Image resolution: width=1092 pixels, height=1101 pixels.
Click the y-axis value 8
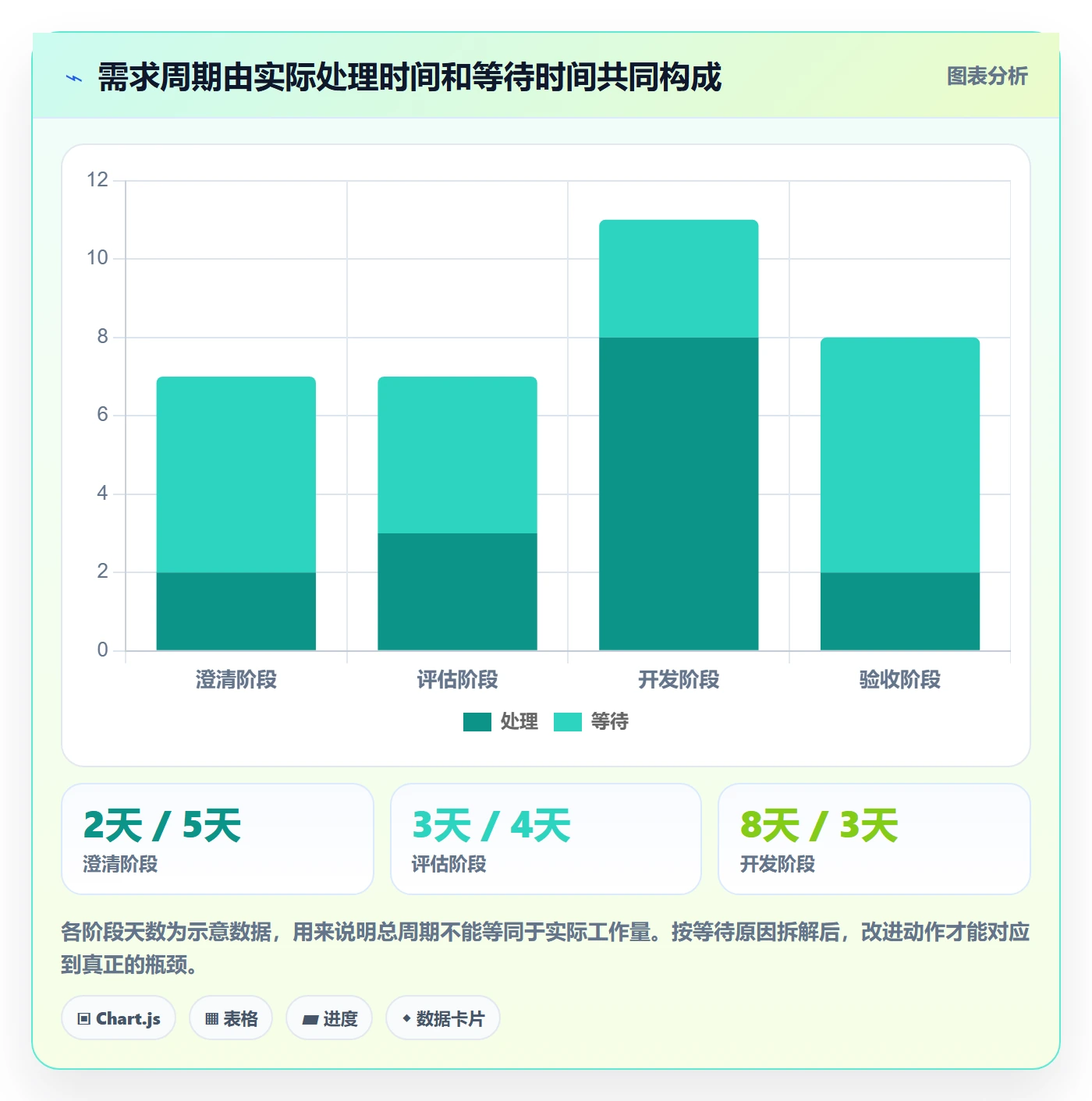102,337
